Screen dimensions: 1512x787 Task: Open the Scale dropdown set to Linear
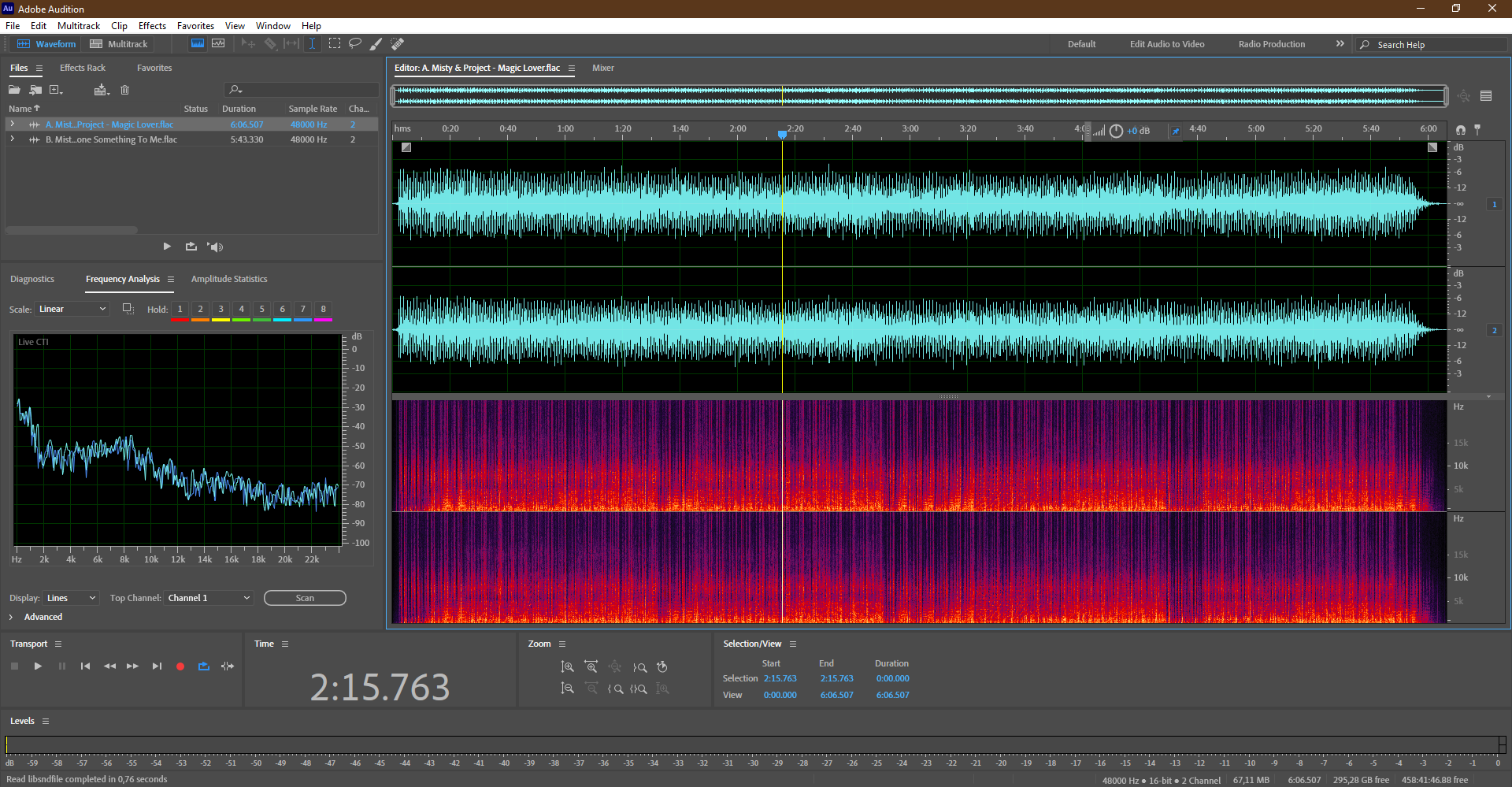tap(72, 310)
